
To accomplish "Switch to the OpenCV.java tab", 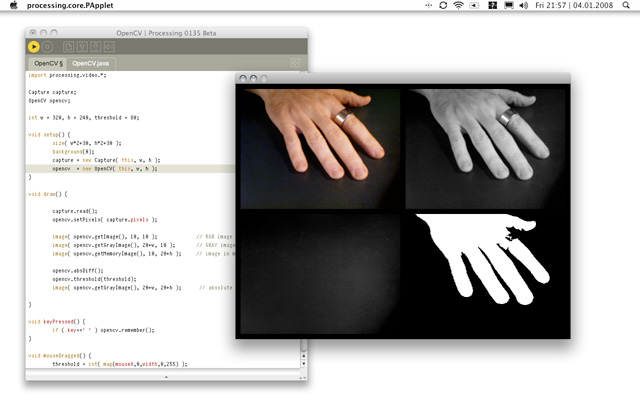I will click(x=91, y=64).
